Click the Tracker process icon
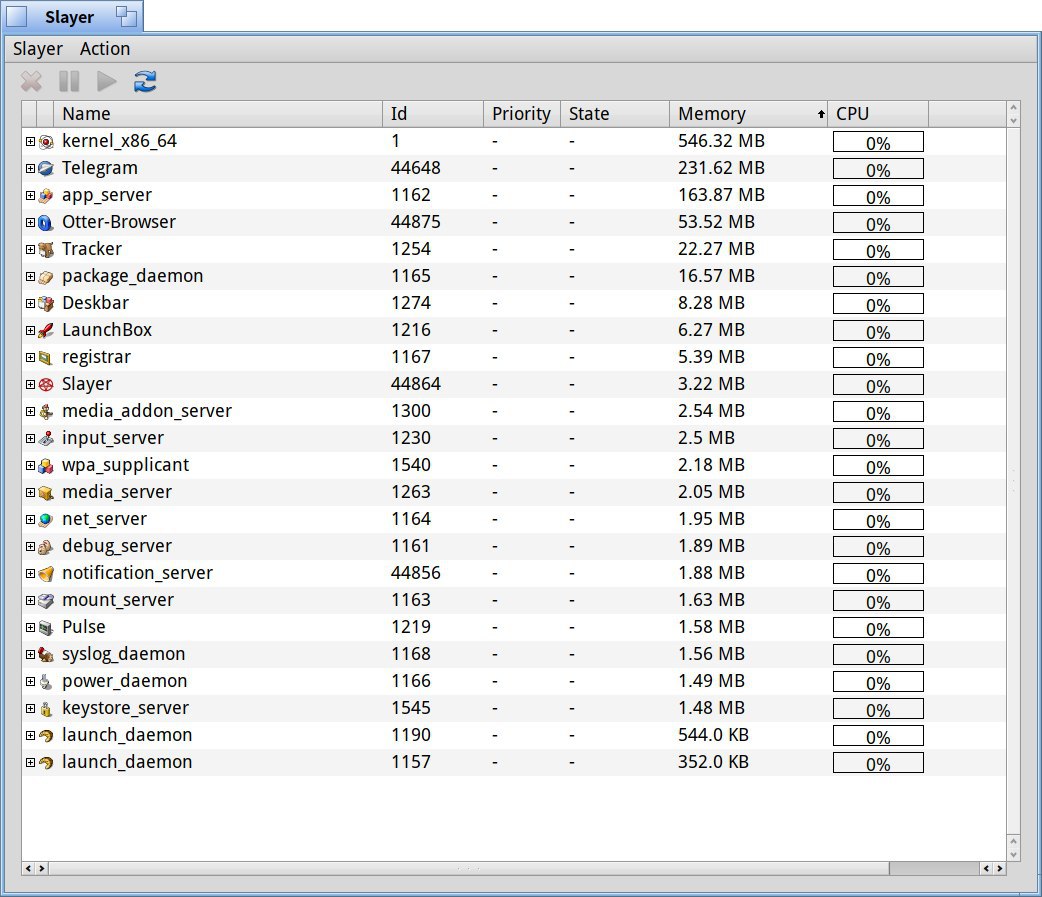Viewport: 1042px width, 897px height. 46,250
